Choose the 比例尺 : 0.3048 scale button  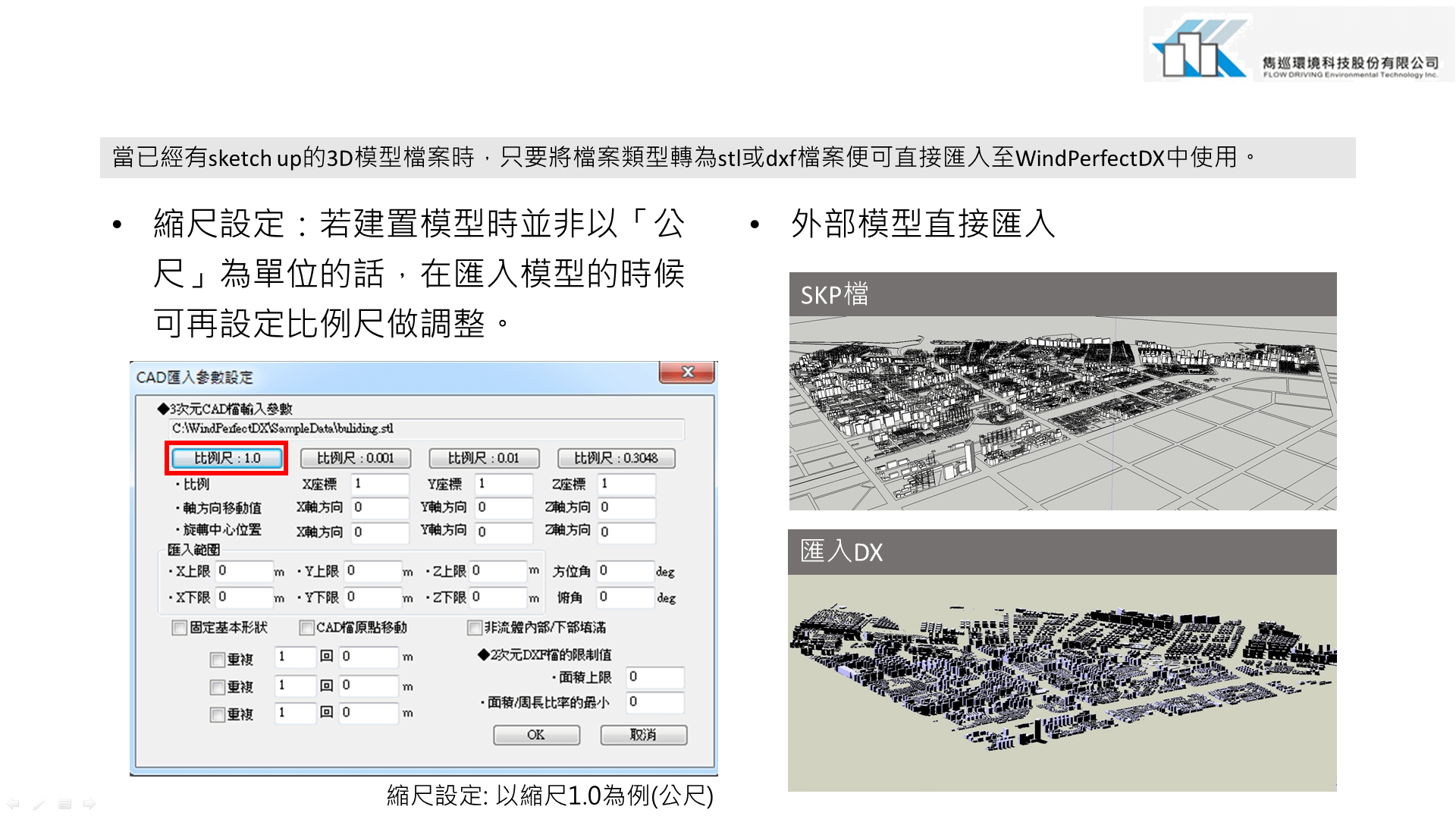pyautogui.click(x=615, y=458)
